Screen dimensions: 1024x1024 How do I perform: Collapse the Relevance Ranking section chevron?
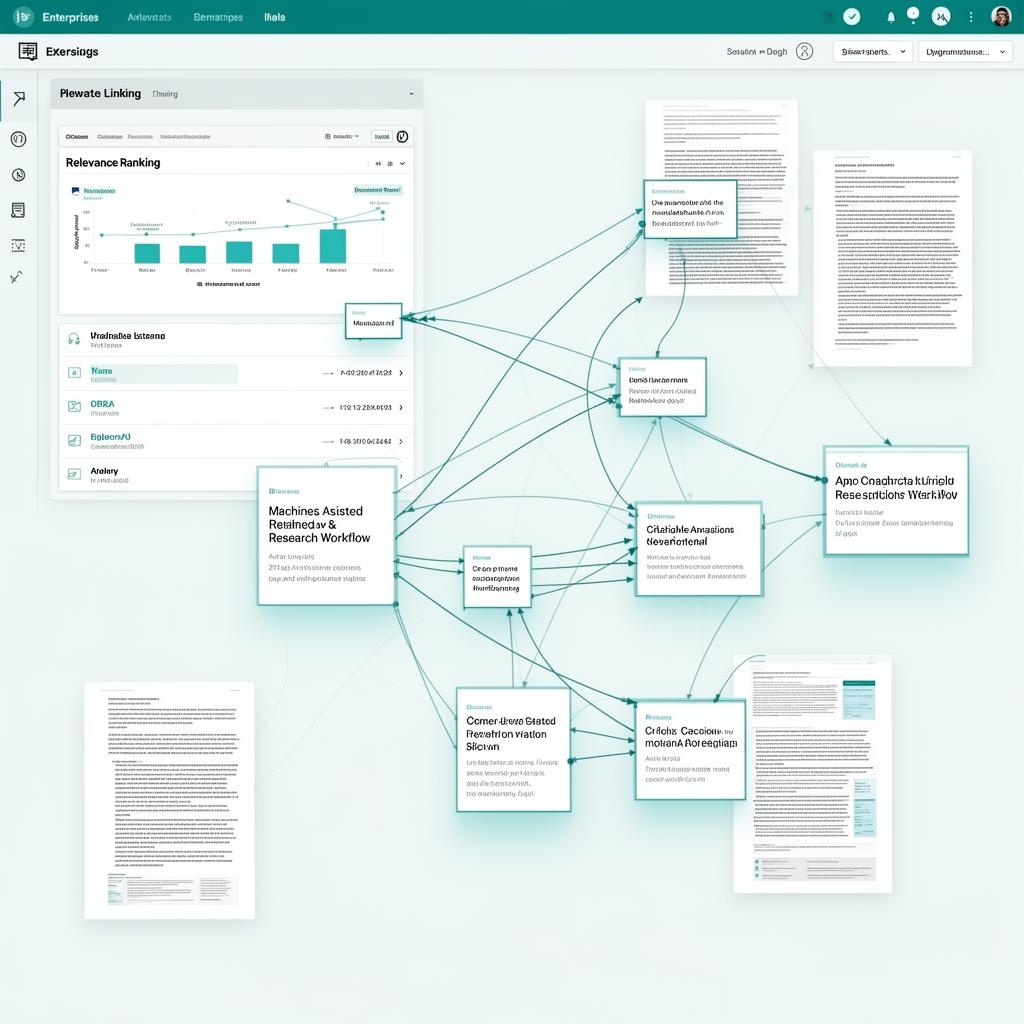tap(402, 163)
